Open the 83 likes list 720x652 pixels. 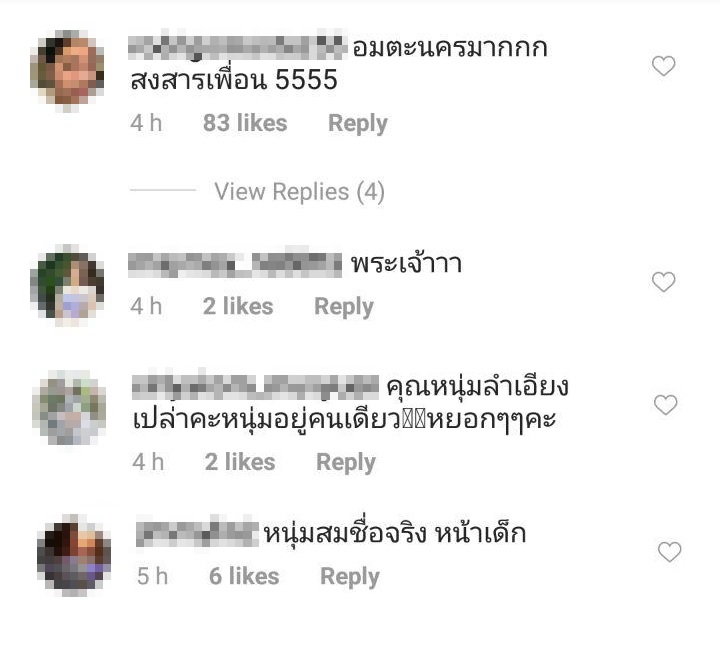pyautogui.click(x=245, y=123)
